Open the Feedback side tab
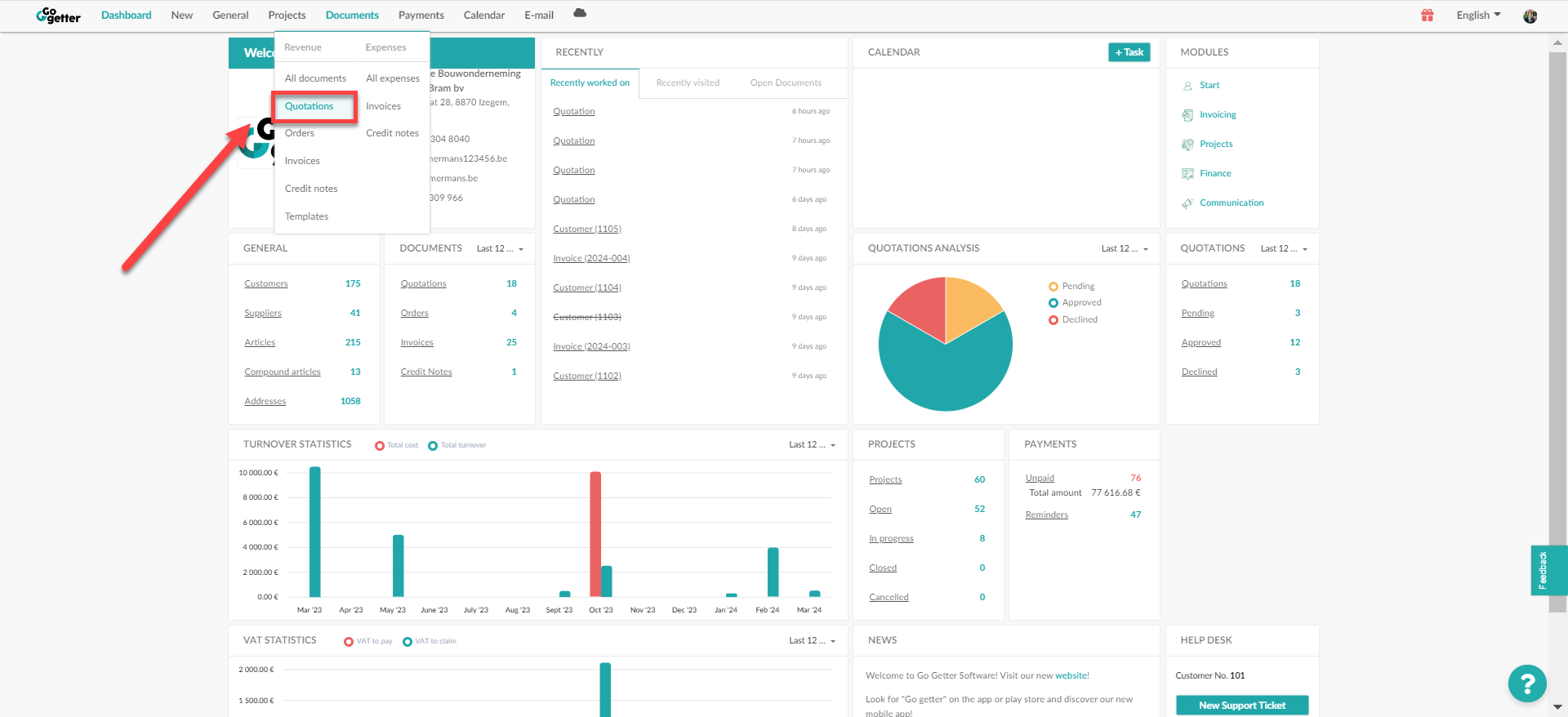This screenshot has width=1568, height=717. tap(1548, 570)
